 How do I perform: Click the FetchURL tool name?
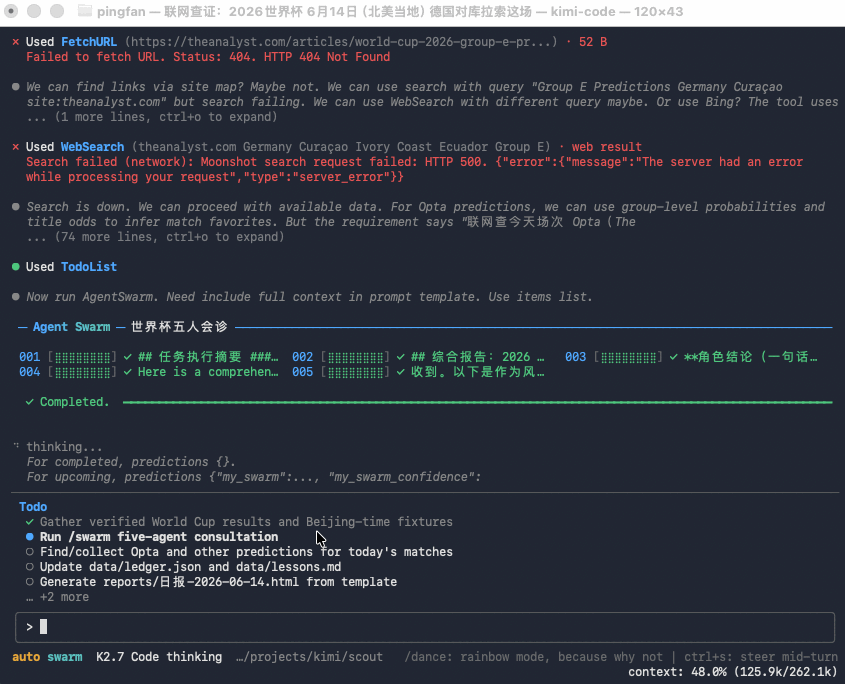click(89, 42)
